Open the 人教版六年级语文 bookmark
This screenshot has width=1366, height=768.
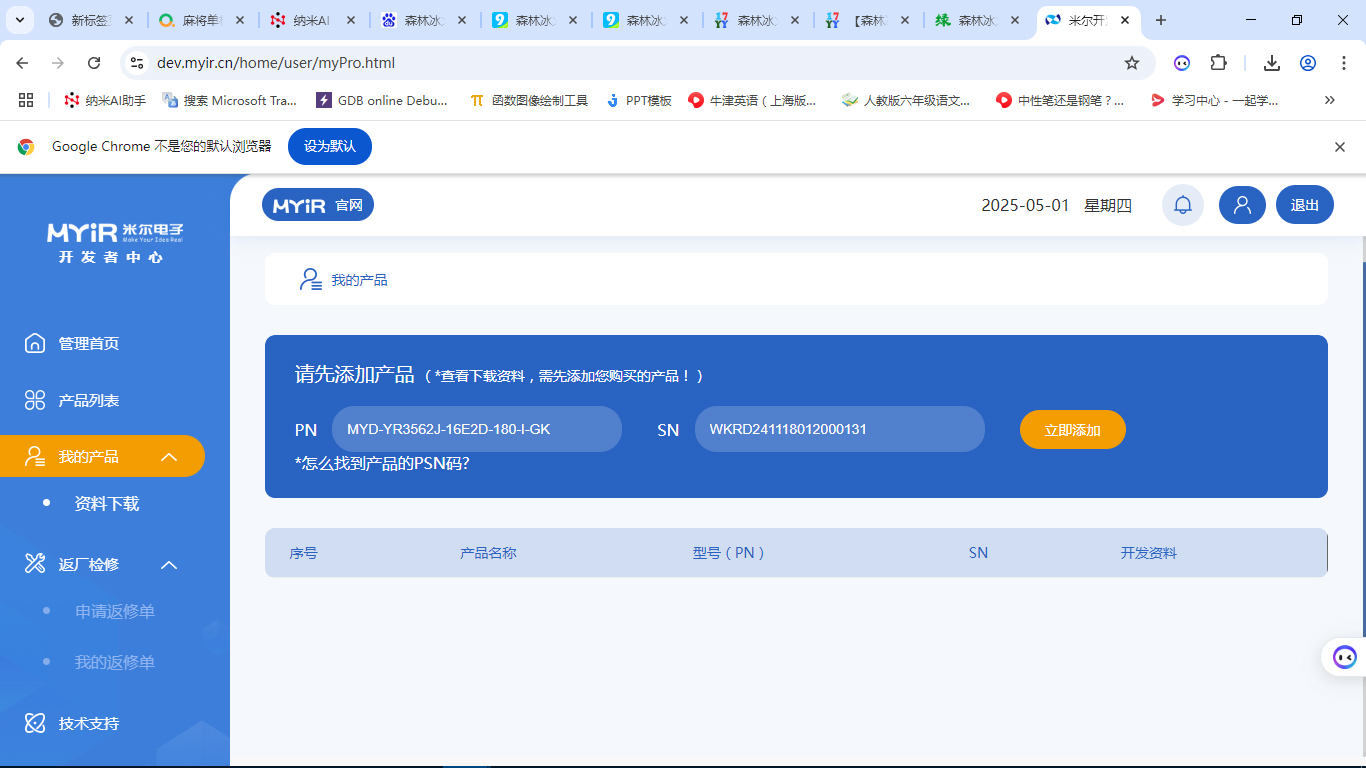click(906, 100)
